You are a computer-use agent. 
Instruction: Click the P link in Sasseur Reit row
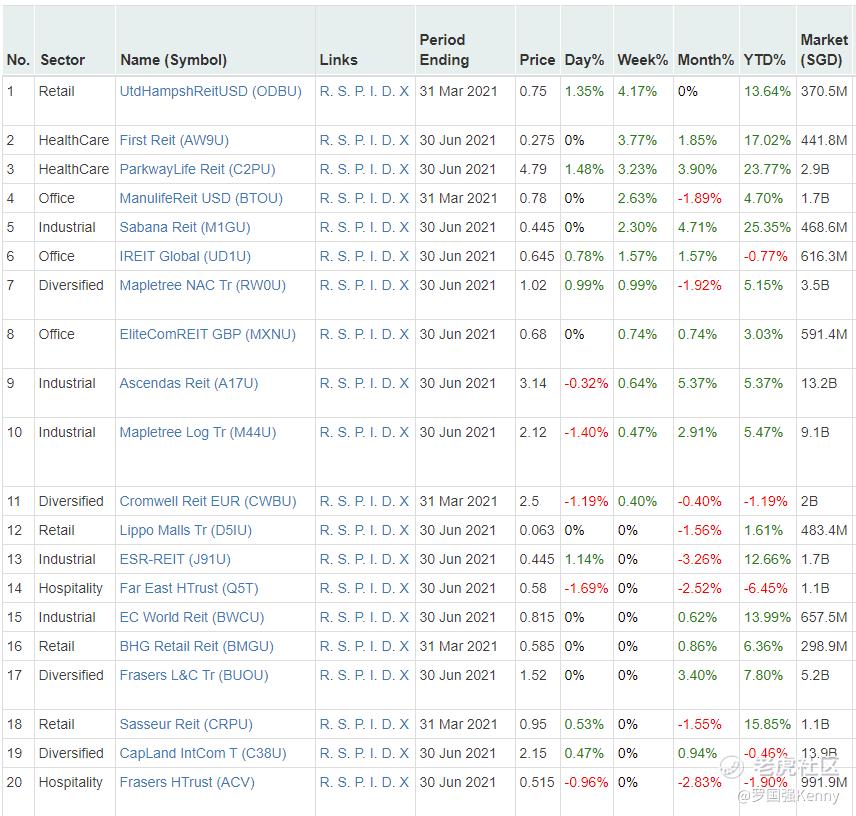click(359, 724)
